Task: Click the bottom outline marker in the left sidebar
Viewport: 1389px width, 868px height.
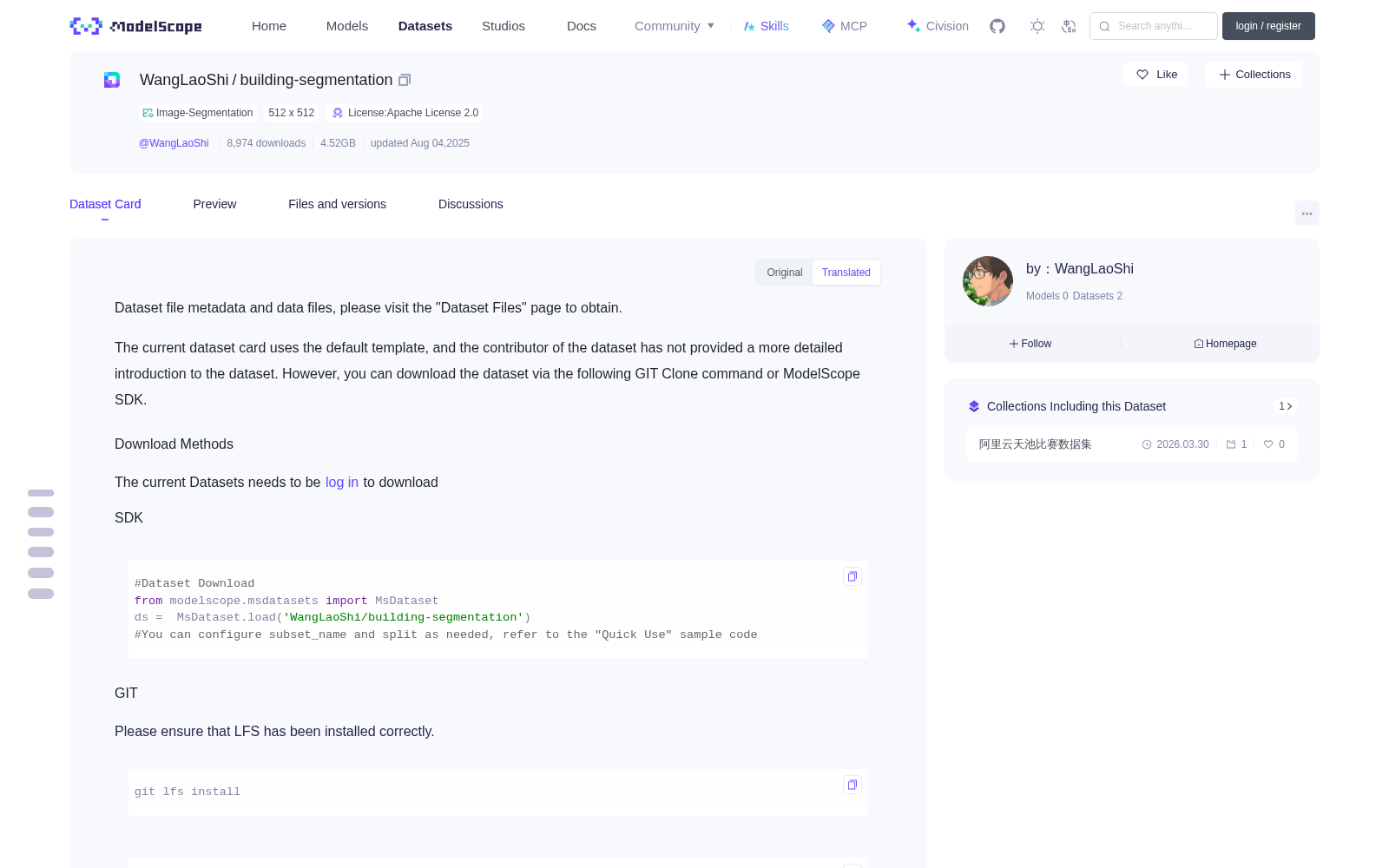Action: point(41,594)
